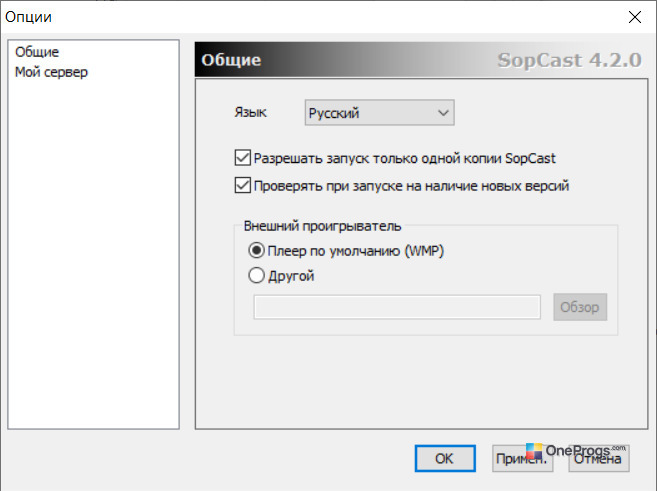Screen dimensions: 657x491
Task: Cancel changes with the Отмена button
Action: tap(599, 458)
